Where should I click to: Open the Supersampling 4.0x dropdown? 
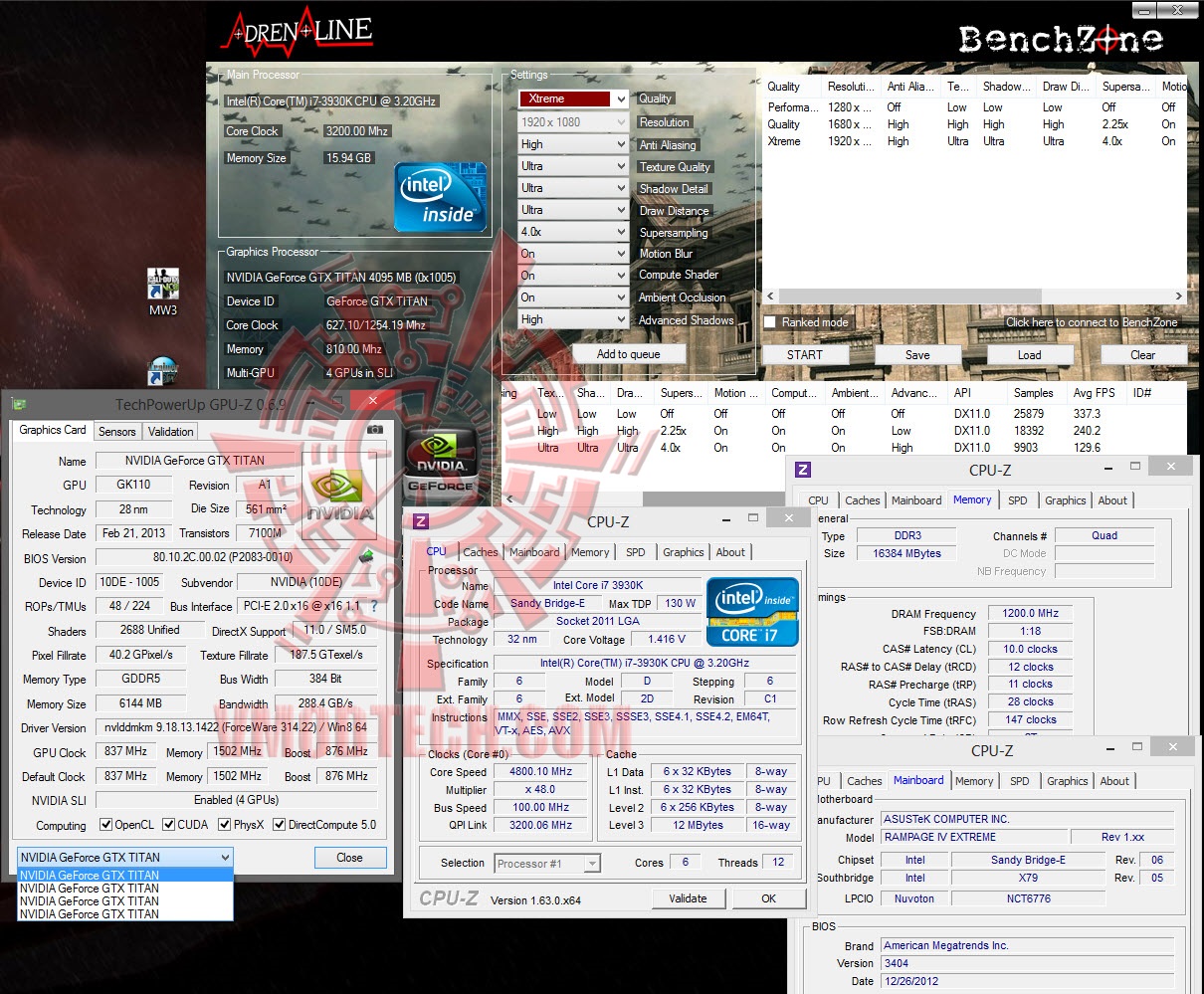click(x=573, y=232)
